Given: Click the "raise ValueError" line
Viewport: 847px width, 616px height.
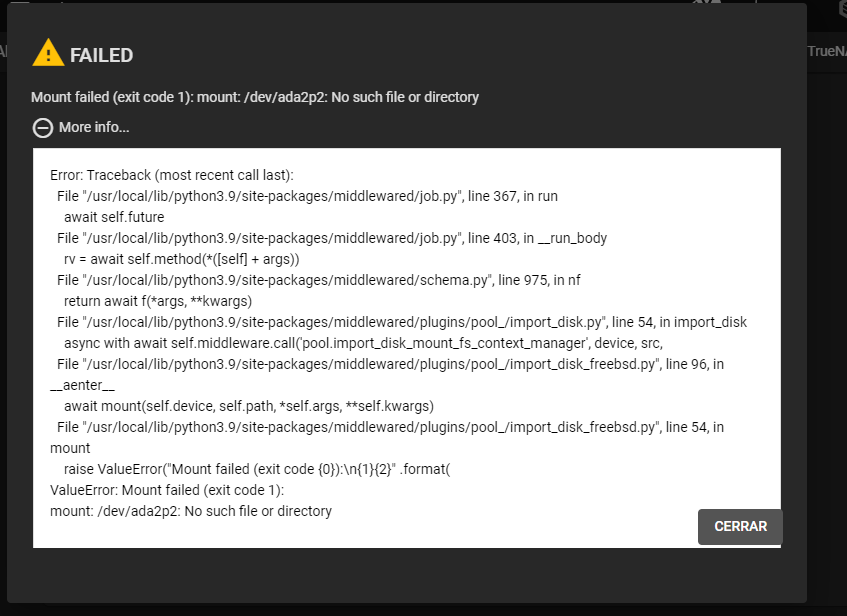Looking at the screenshot, I should 257,469.
